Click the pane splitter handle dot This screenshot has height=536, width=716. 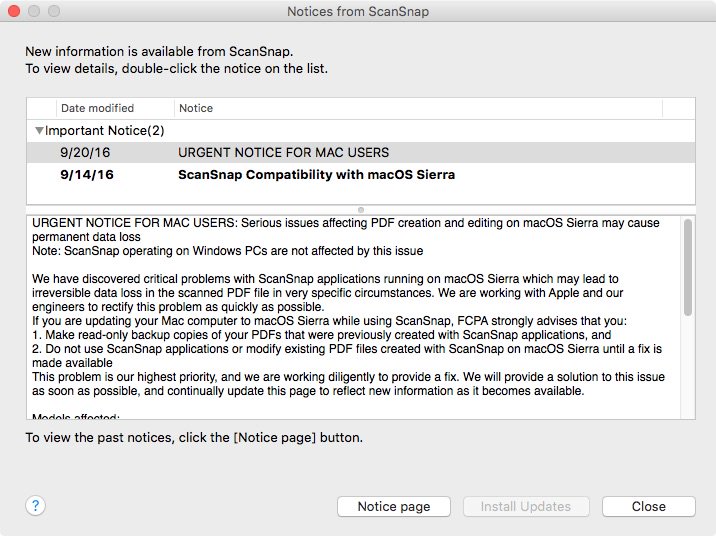point(361,210)
